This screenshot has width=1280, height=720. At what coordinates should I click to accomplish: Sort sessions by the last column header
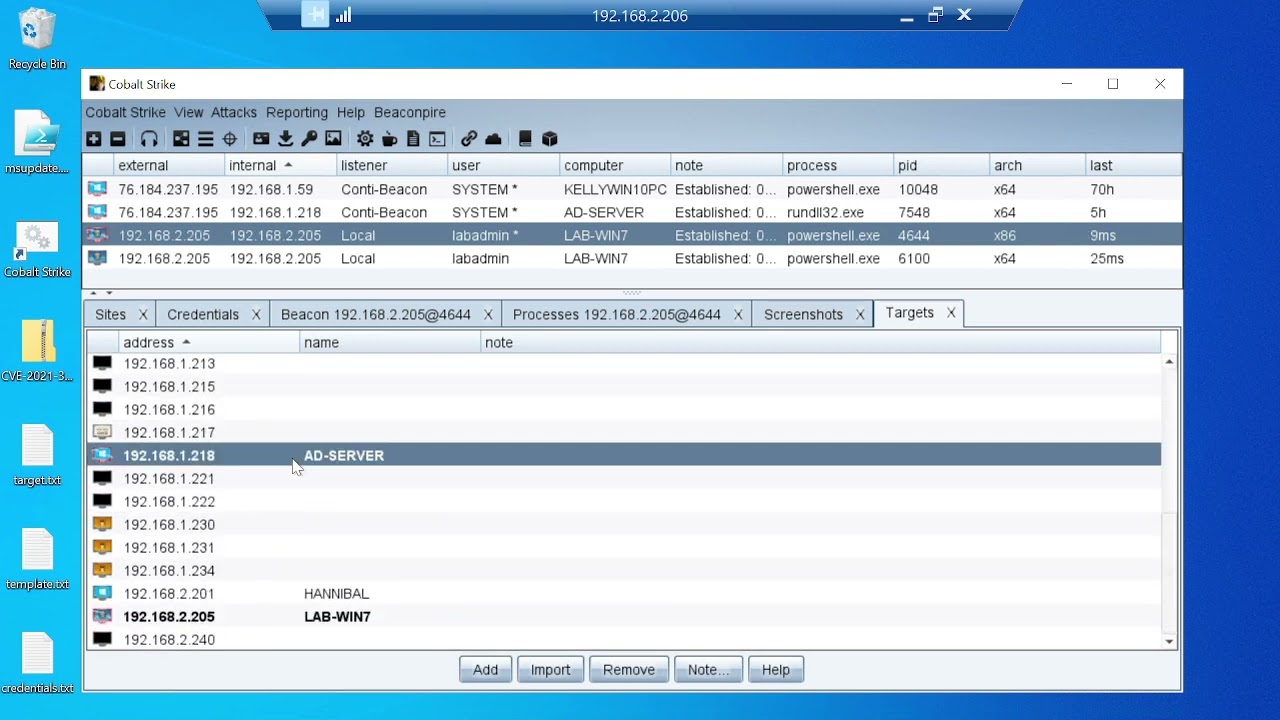[x=1133, y=165]
